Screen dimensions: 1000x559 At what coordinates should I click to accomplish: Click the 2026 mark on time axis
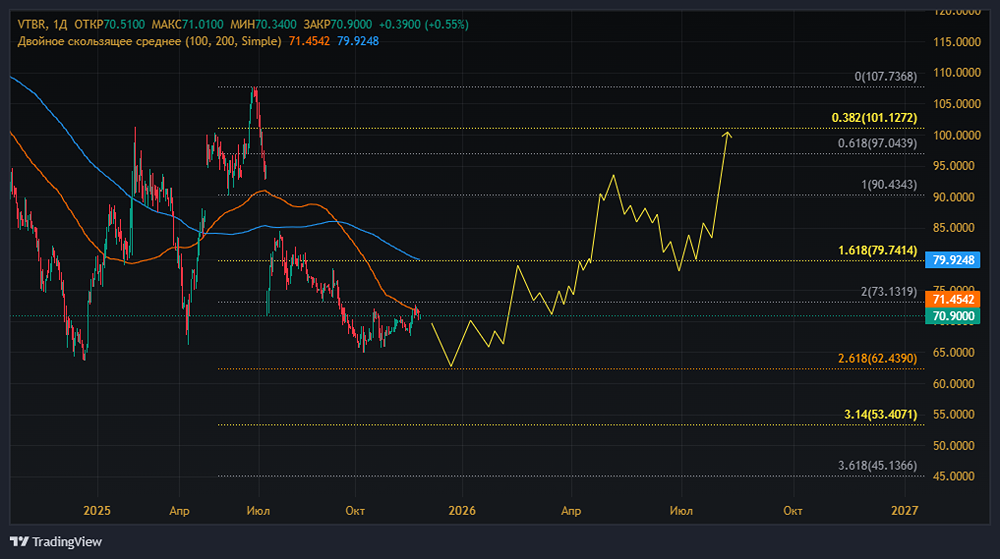462,510
